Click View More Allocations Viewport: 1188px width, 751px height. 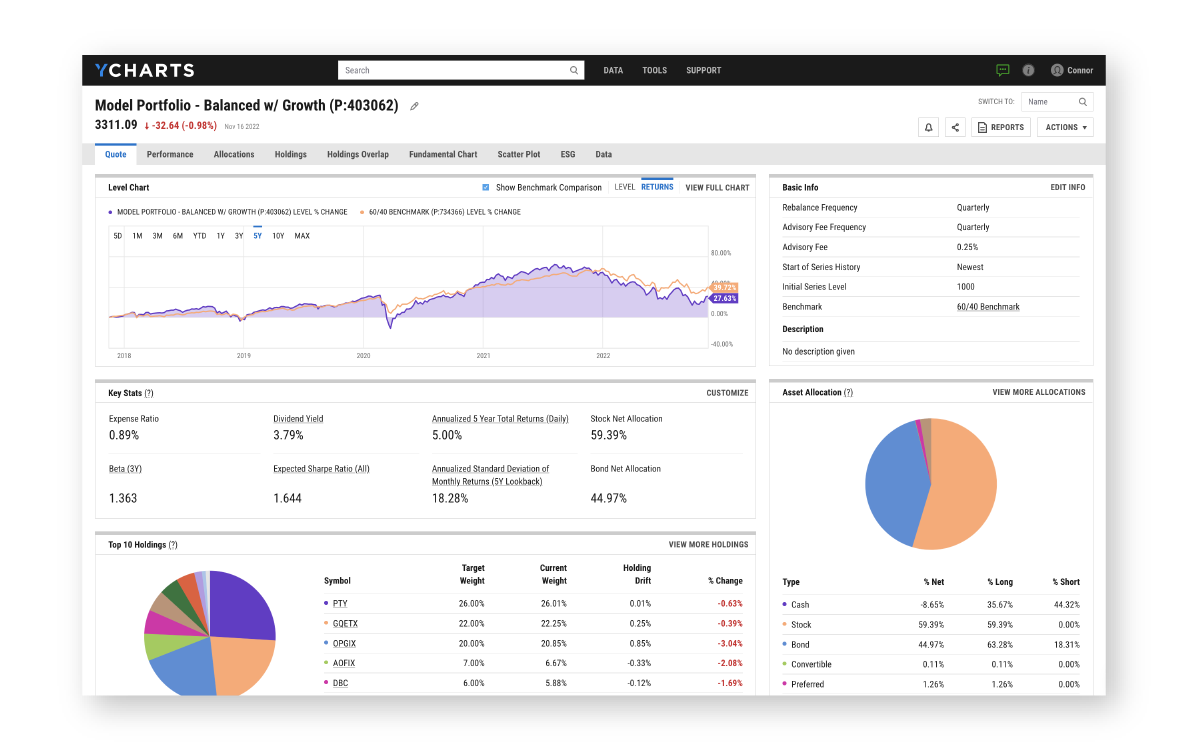(1039, 393)
